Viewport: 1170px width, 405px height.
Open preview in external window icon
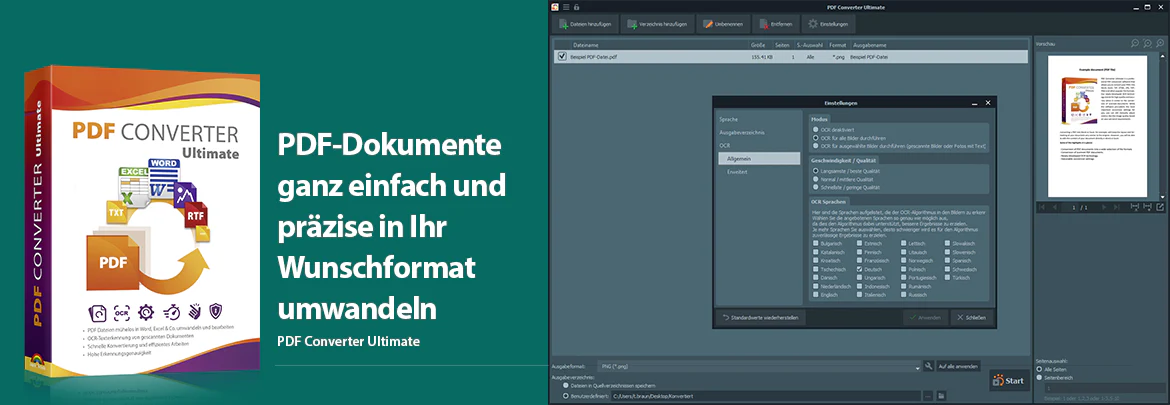1160,207
